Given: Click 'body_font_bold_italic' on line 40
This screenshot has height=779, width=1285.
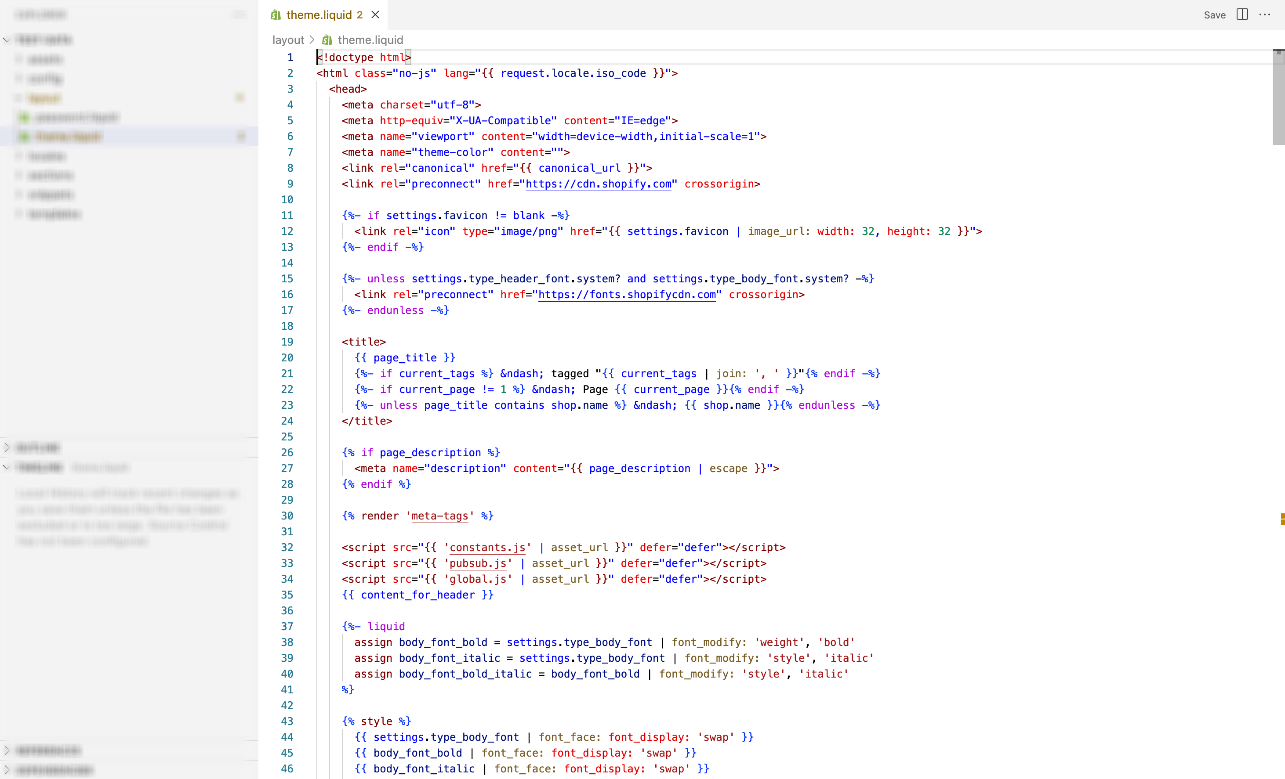Looking at the screenshot, I should [465, 674].
